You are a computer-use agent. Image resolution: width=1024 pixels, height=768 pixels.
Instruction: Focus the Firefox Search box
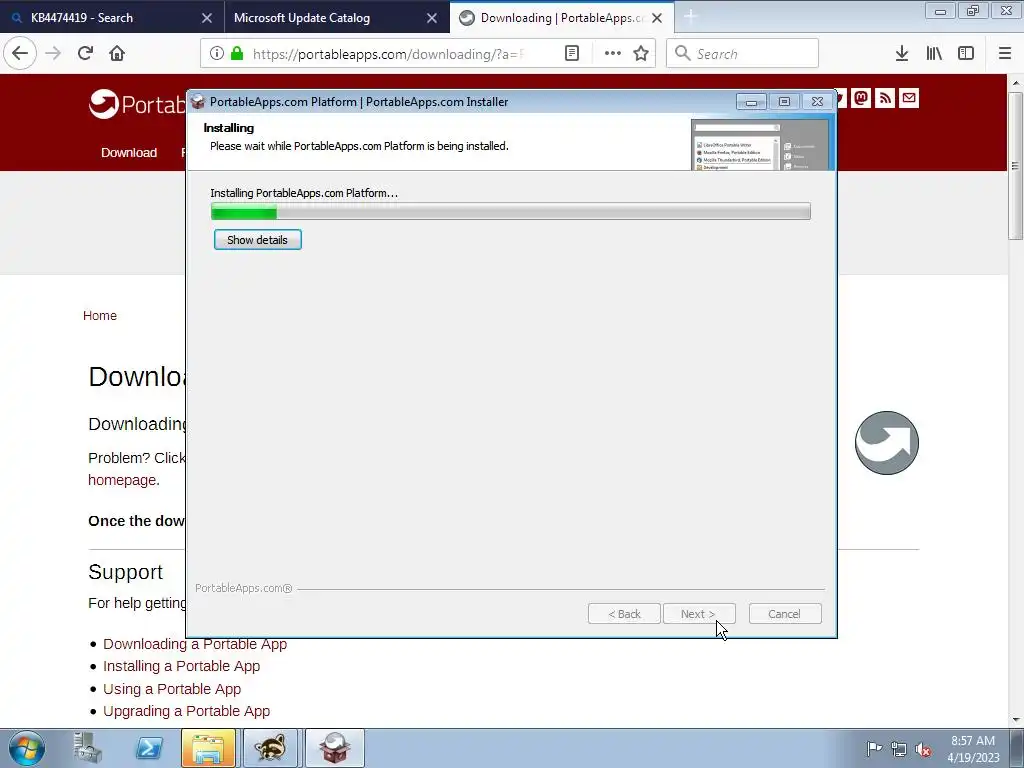(x=742, y=54)
